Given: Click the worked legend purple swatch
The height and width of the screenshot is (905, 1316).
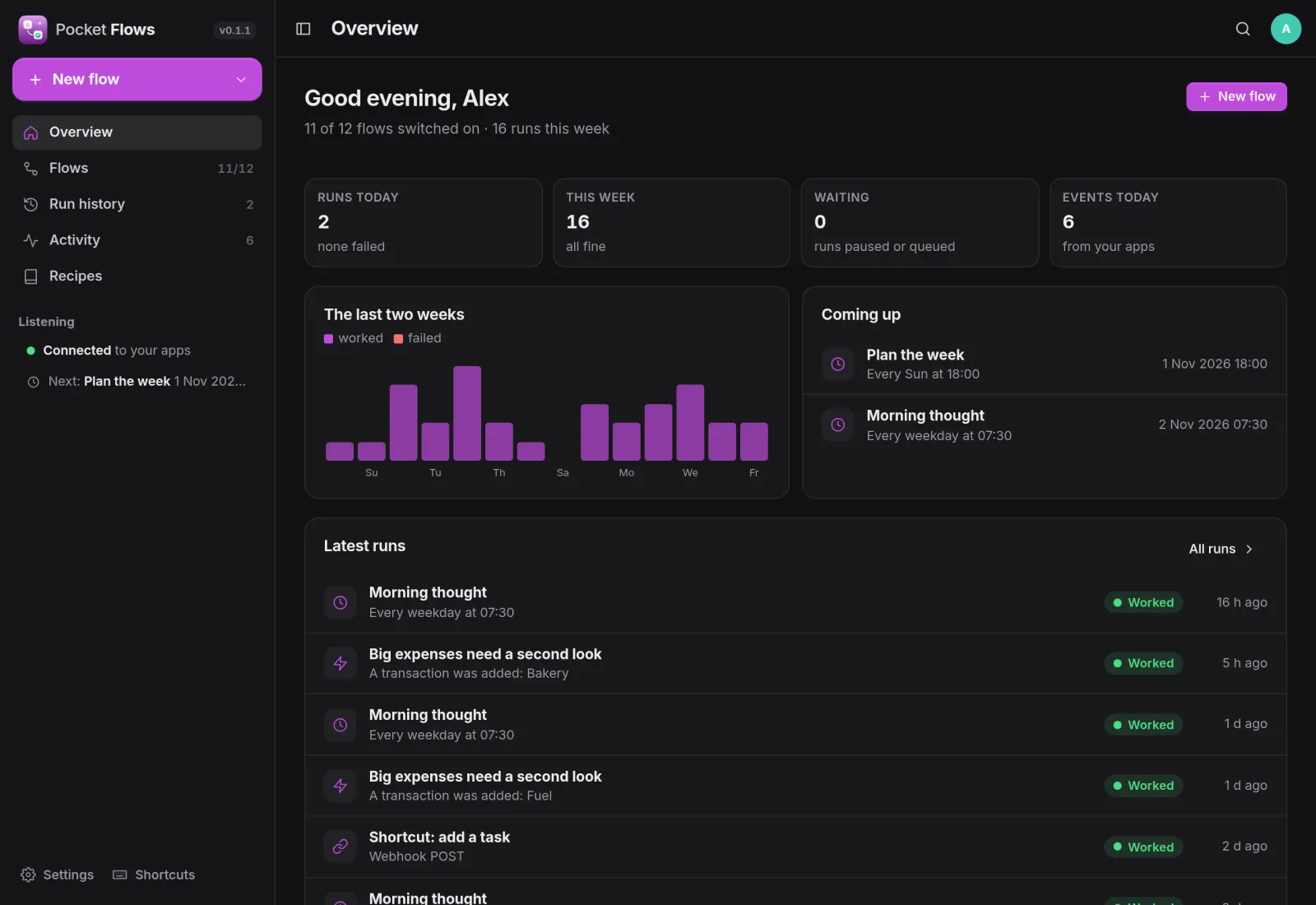Looking at the screenshot, I should tap(328, 339).
